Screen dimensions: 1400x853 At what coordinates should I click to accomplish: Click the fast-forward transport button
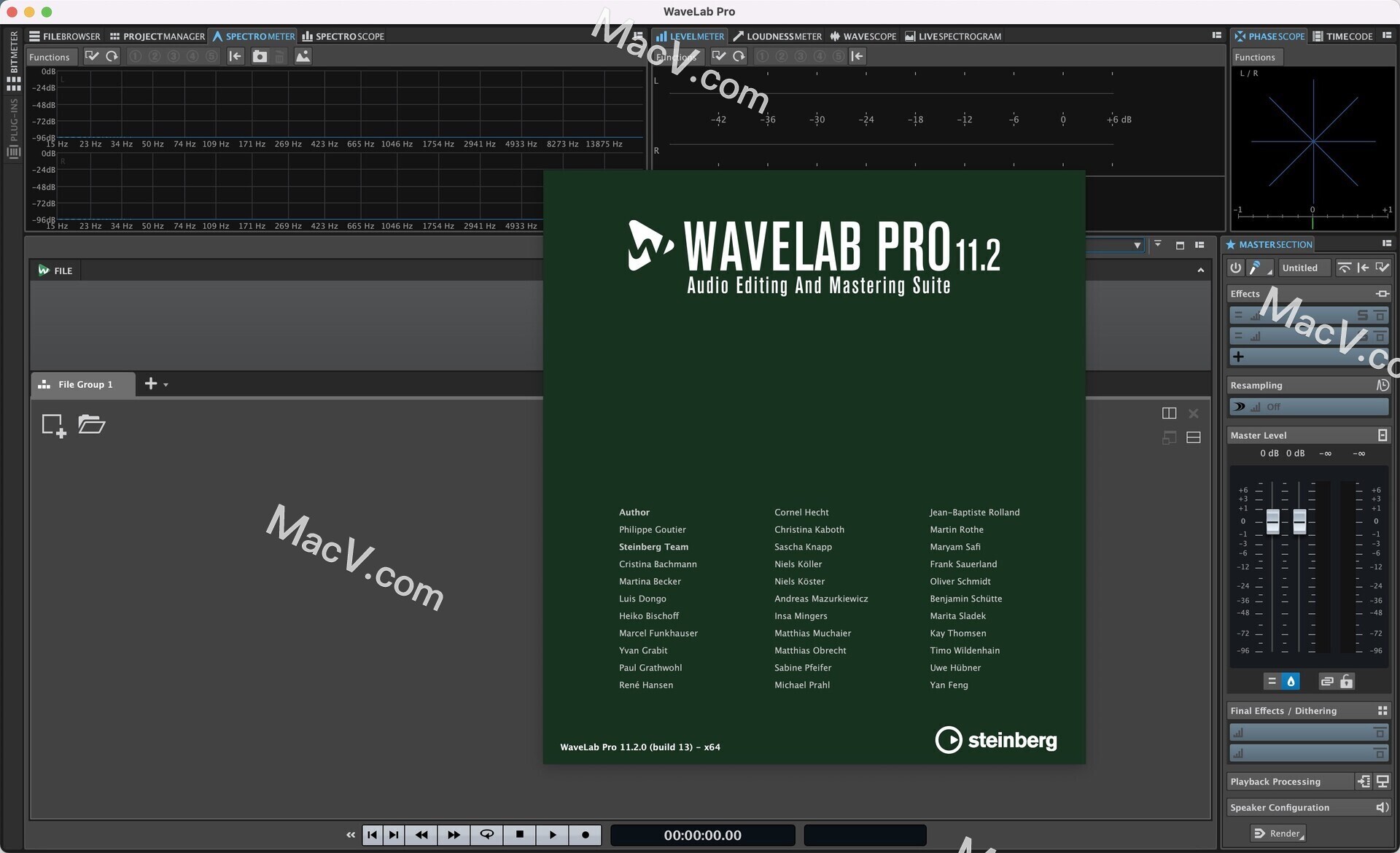click(x=454, y=835)
